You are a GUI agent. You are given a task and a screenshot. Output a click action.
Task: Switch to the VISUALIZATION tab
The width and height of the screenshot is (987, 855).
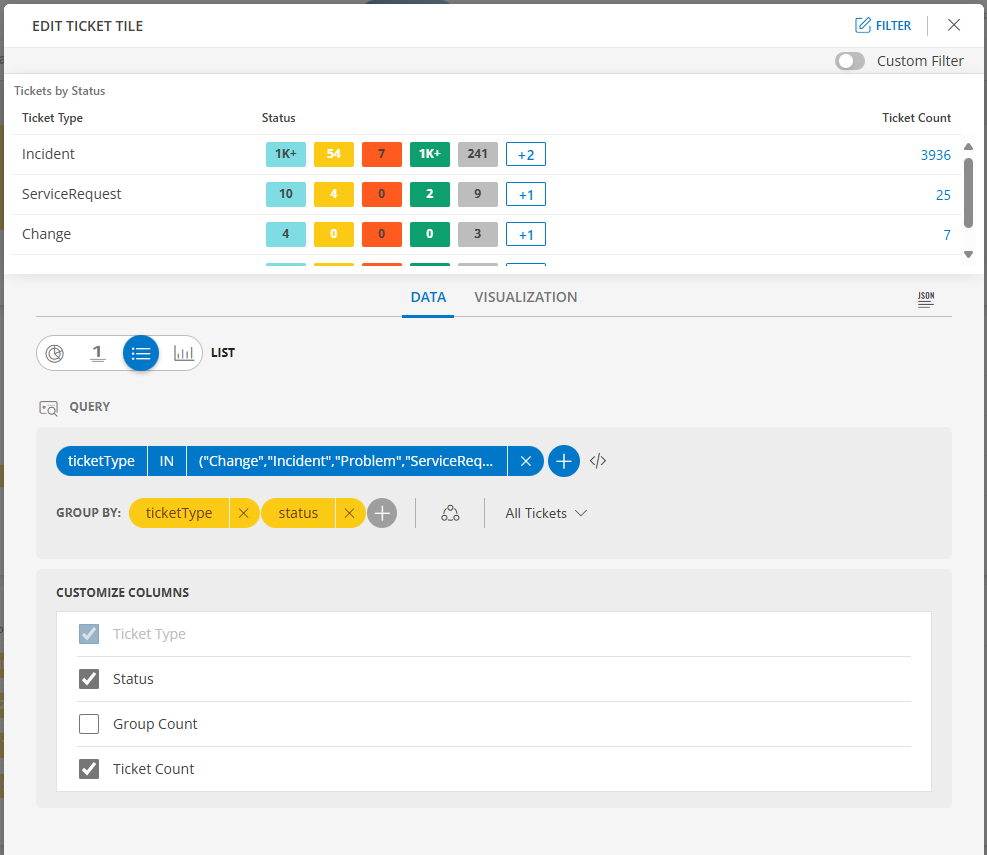tap(525, 297)
